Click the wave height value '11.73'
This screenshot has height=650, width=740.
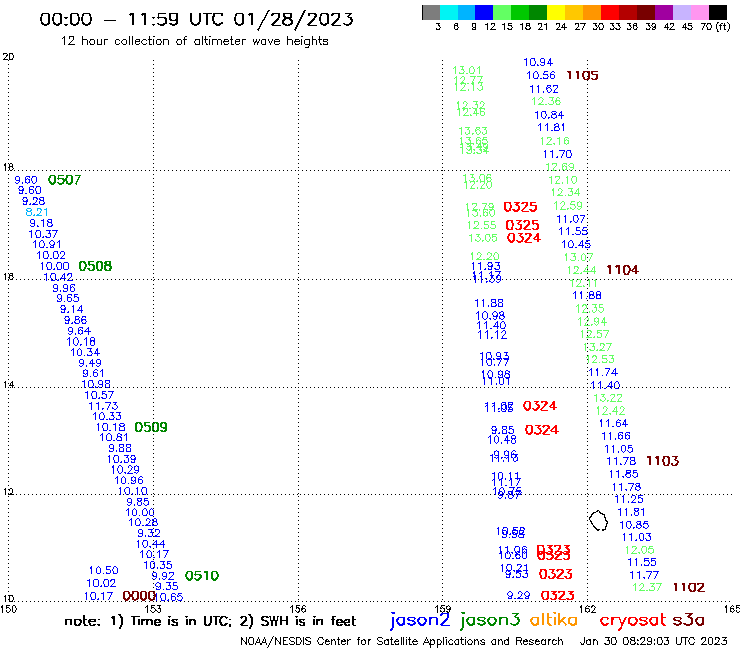tap(103, 406)
